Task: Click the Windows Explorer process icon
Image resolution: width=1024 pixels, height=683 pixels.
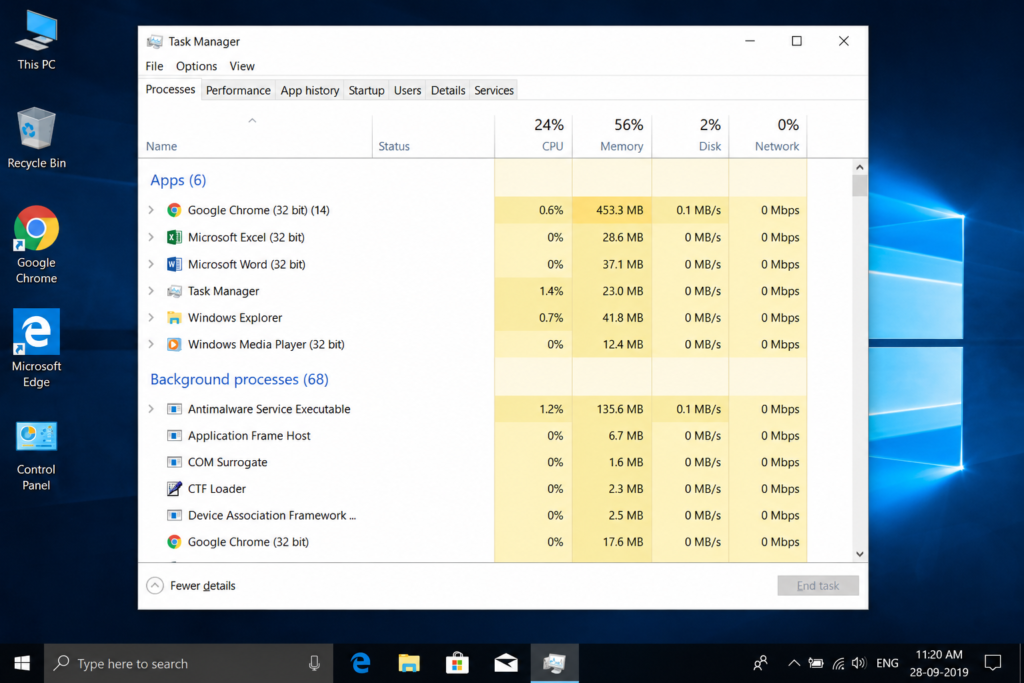Action: 174,318
